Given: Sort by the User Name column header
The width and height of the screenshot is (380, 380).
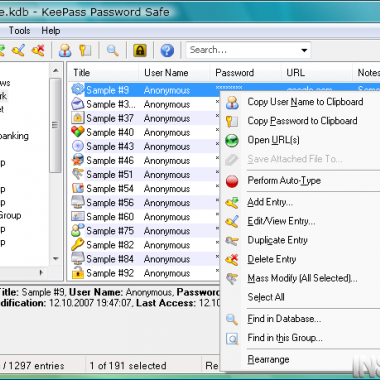Looking at the screenshot, I should tap(174, 73).
